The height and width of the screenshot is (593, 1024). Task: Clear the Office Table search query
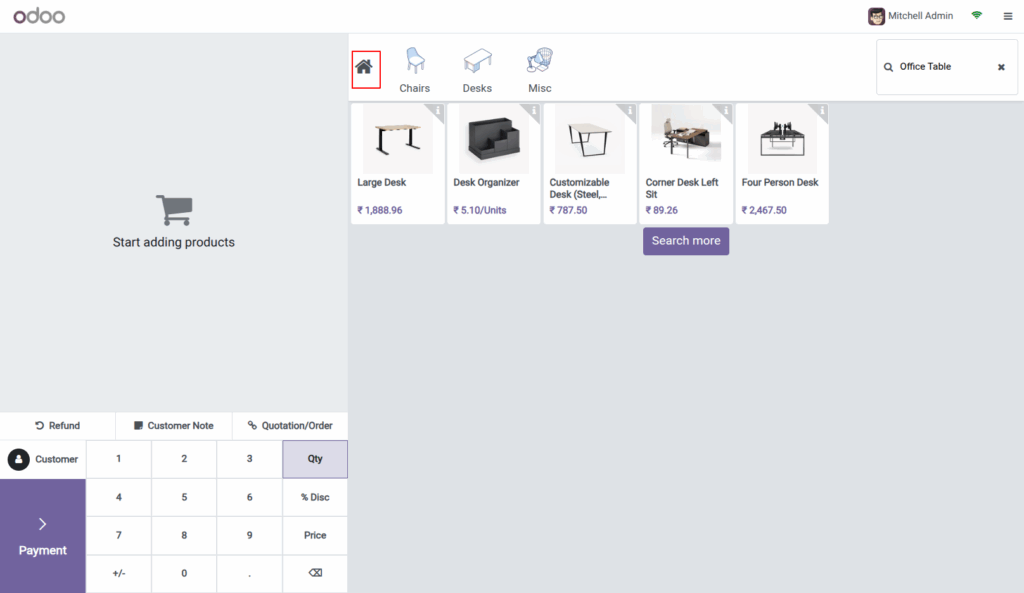tap(1000, 66)
